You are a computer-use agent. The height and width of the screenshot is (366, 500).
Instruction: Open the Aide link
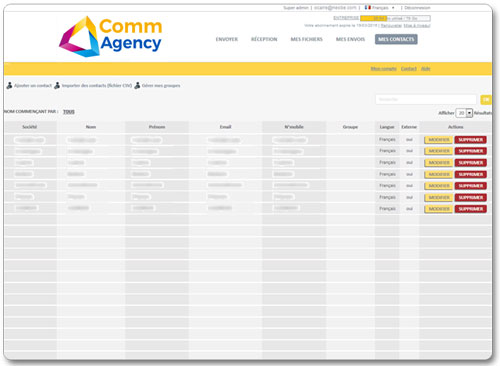pyautogui.click(x=425, y=69)
